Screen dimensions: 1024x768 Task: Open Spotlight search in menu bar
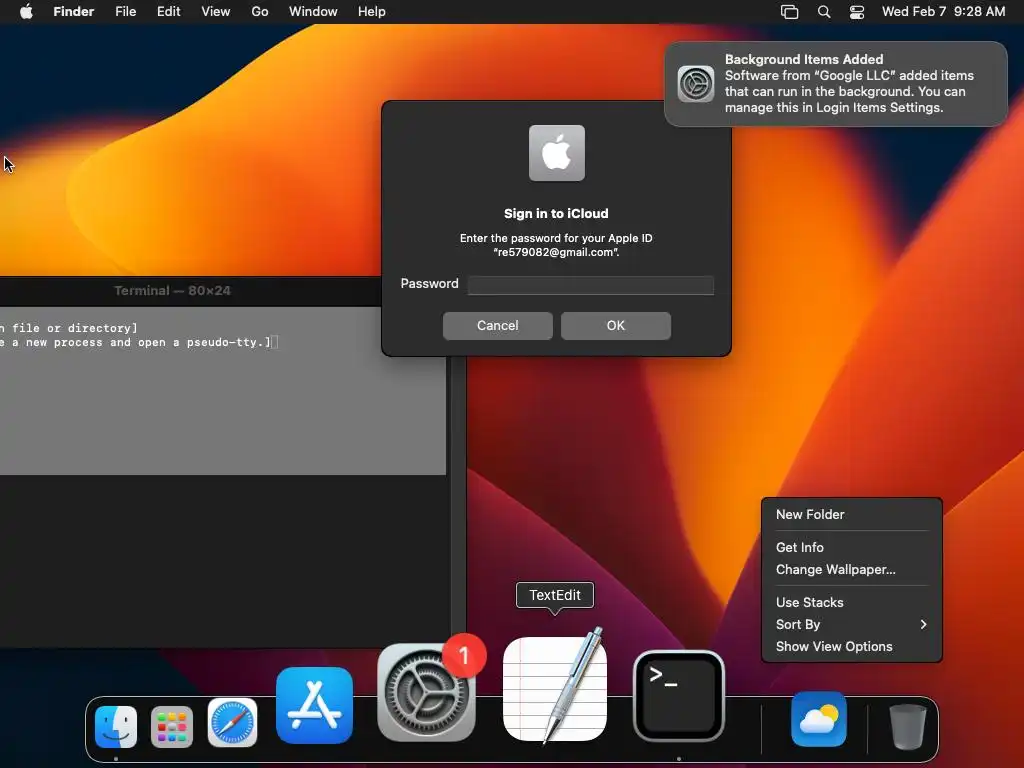[824, 12]
